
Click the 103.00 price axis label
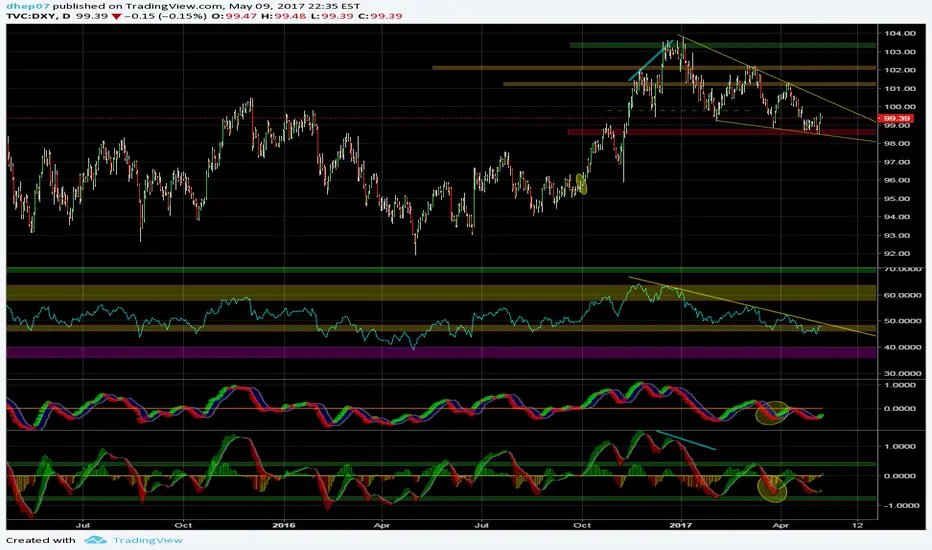click(x=899, y=52)
